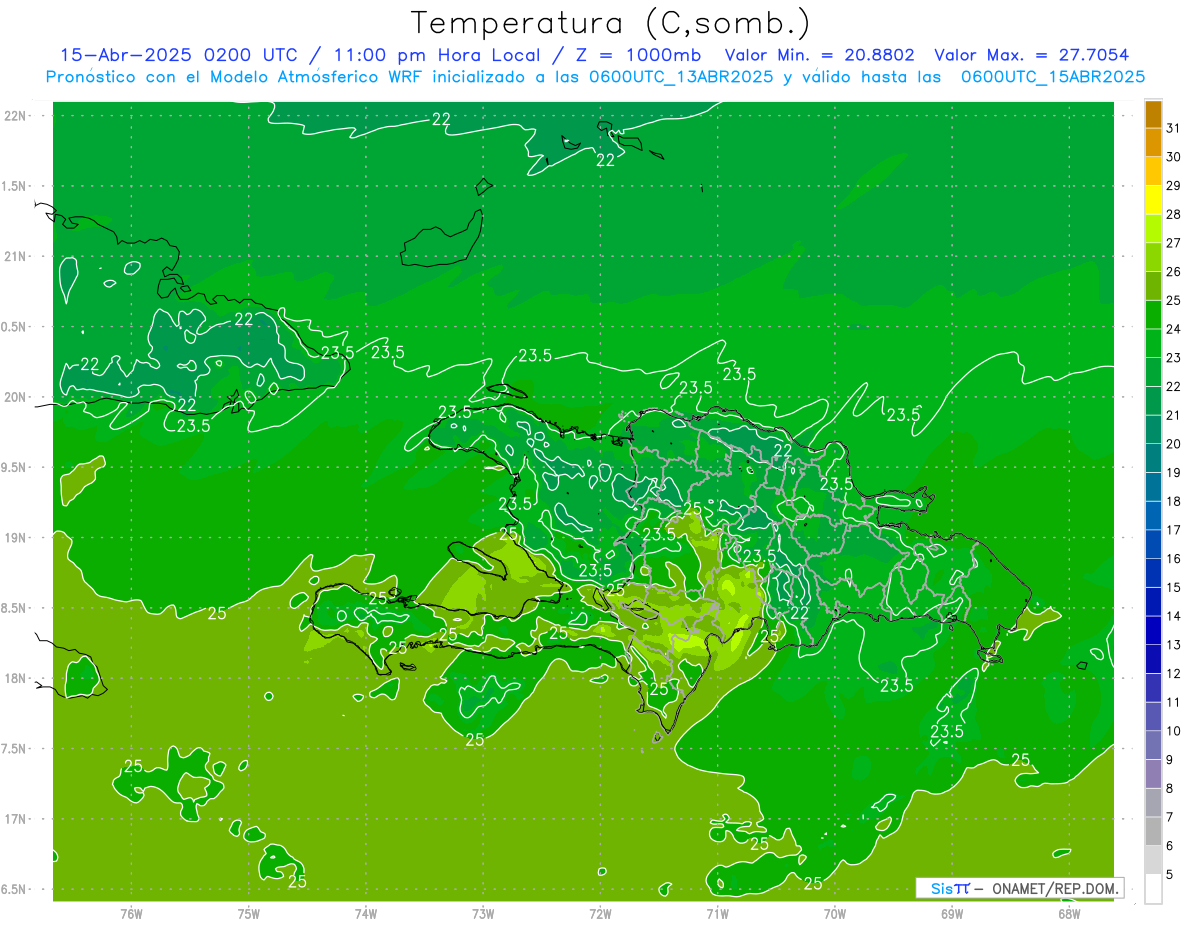Select 'Valor Min. = 20.8802' in the header
This screenshot has width=1200, height=927.
coord(819,55)
